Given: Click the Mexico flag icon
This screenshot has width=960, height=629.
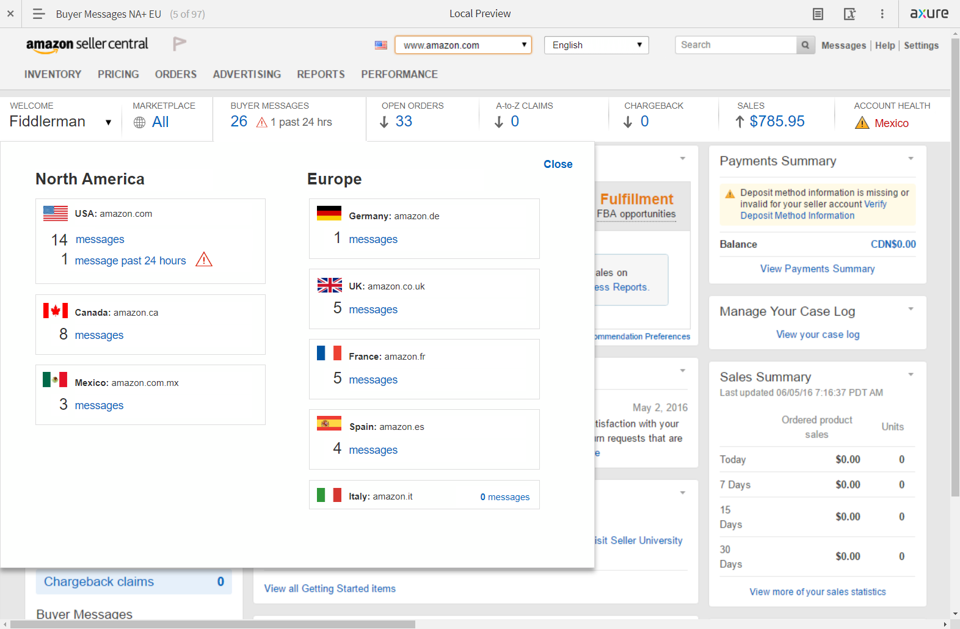Looking at the screenshot, I should click(x=55, y=380).
